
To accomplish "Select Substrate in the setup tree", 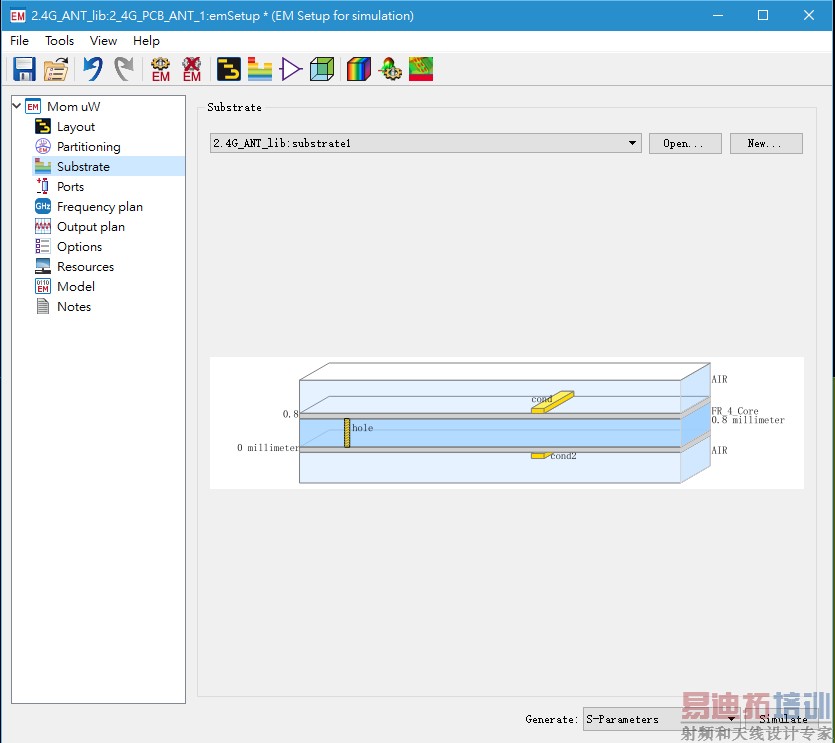I will point(83,167).
